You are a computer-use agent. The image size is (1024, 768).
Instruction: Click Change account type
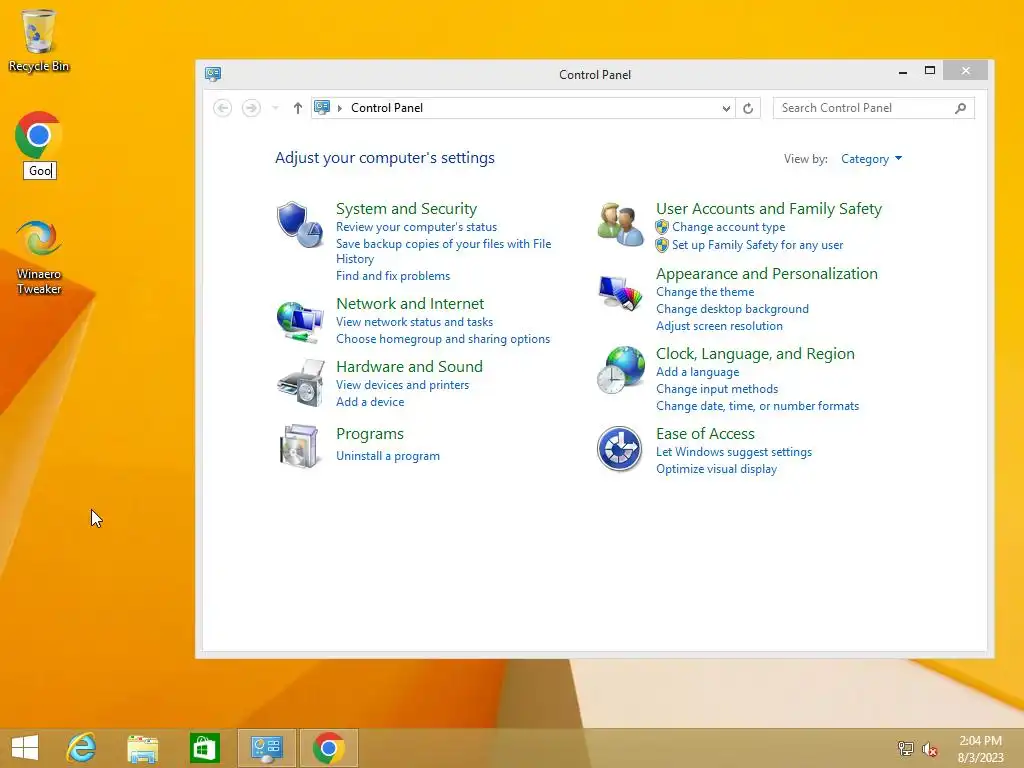(728, 227)
